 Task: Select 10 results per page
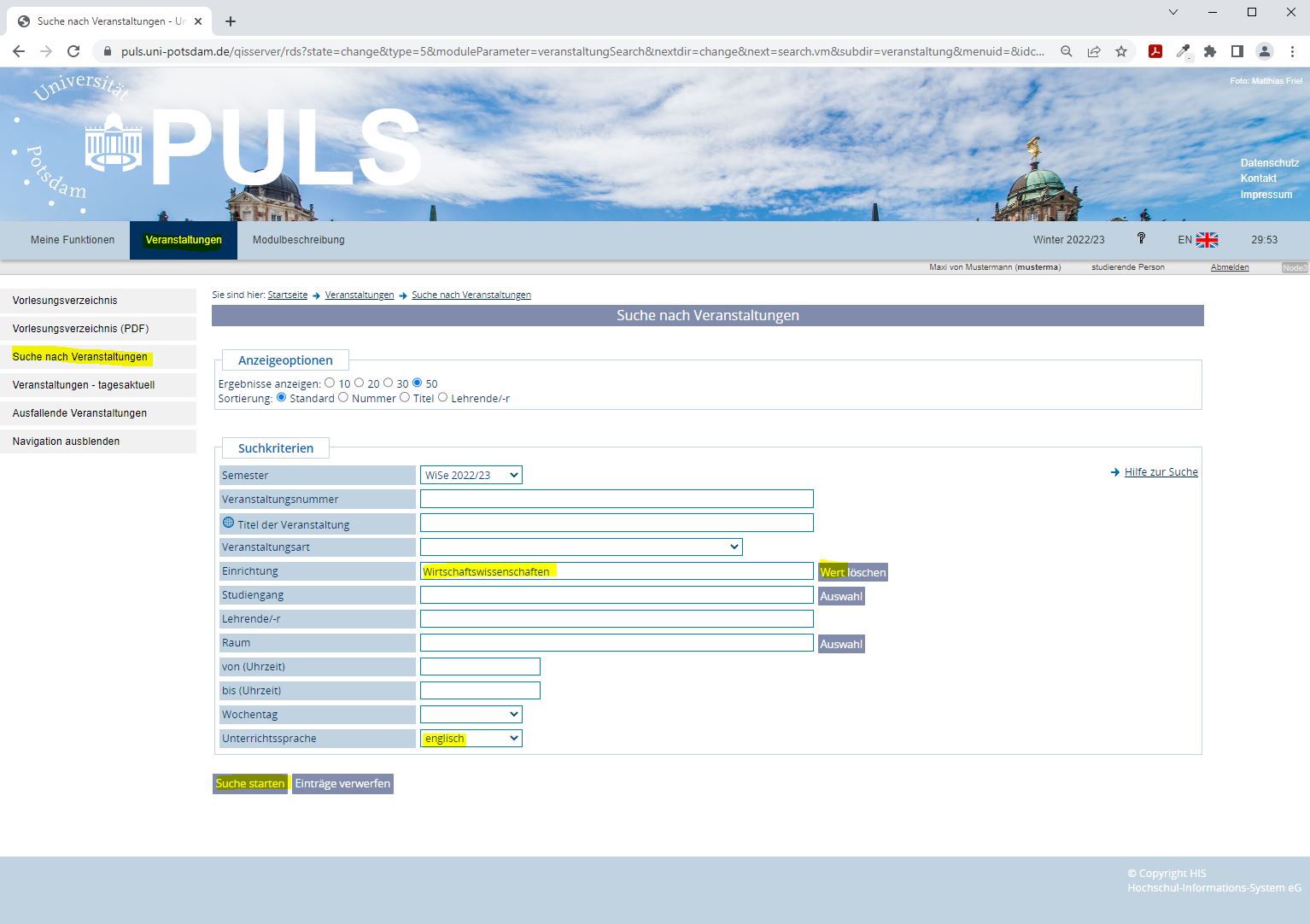330,383
